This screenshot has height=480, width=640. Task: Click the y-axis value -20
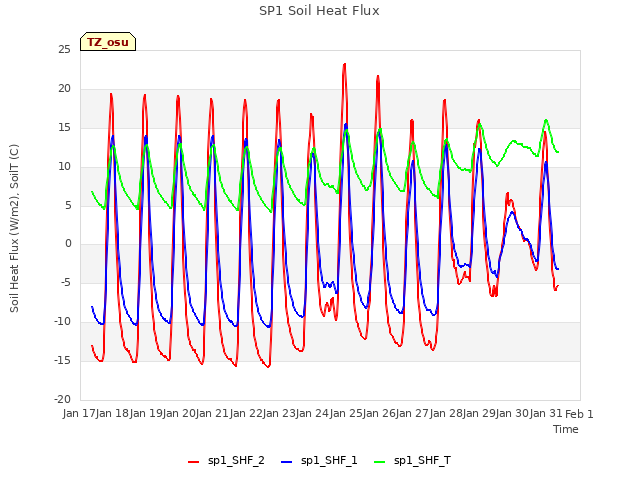pos(63,400)
